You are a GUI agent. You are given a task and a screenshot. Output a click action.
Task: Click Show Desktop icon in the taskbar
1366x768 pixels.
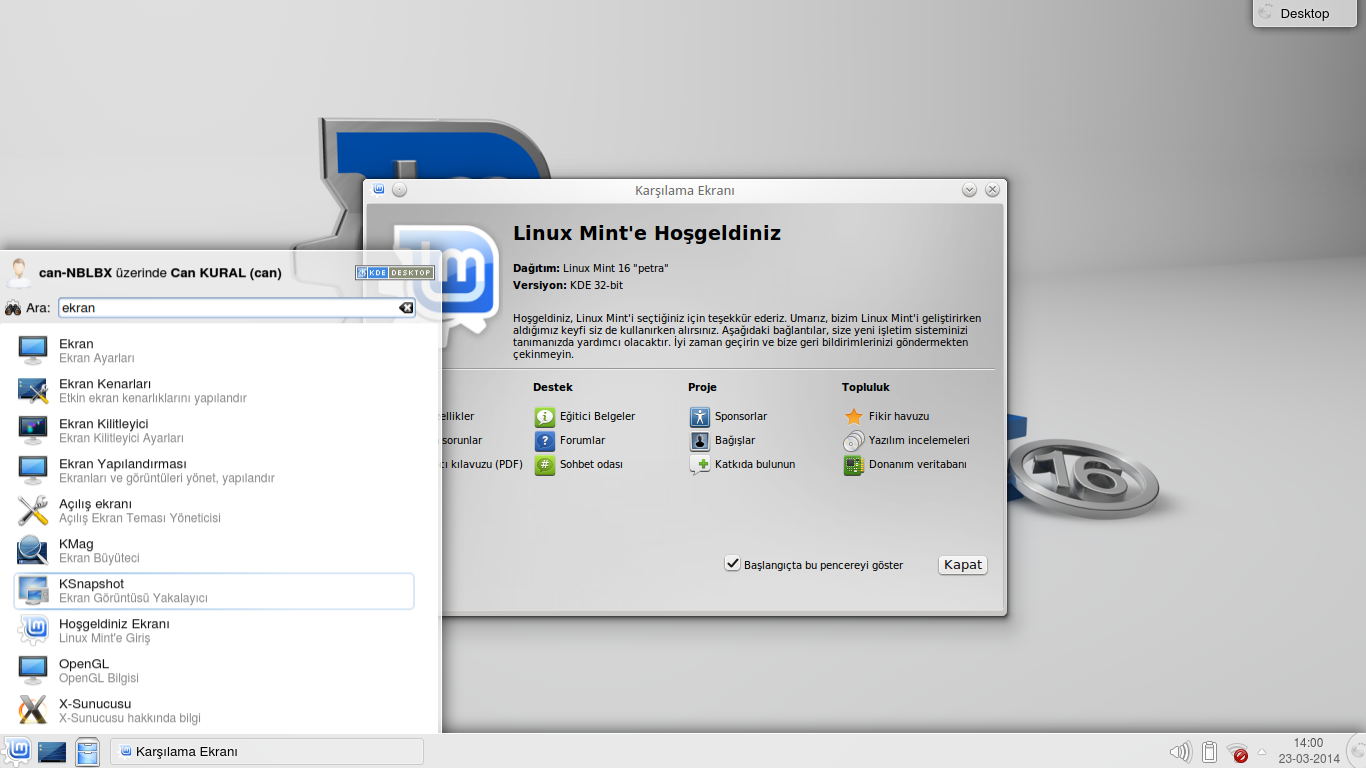(x=52, y=752)
